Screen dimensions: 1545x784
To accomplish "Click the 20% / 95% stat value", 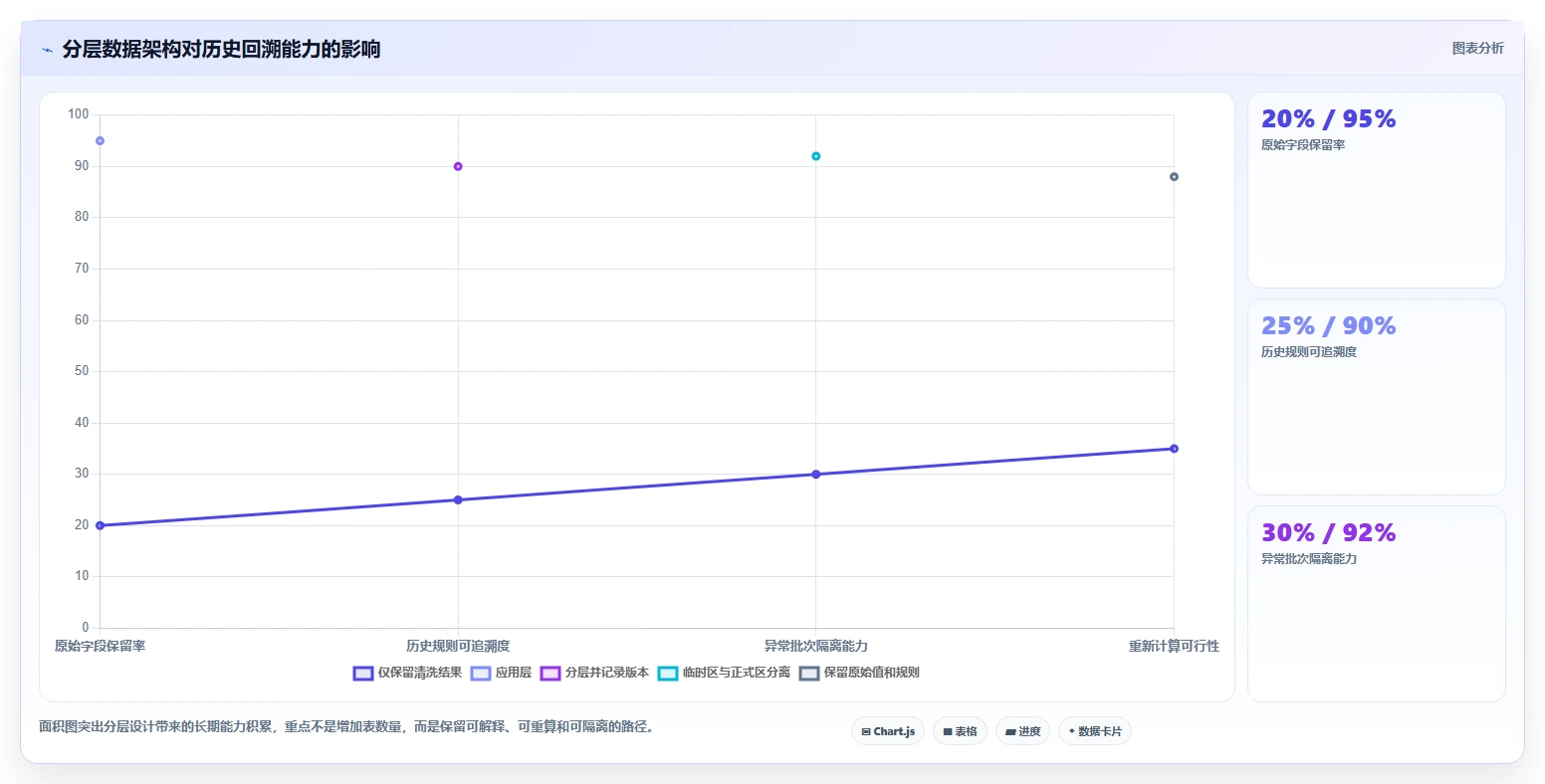I will click(1328, 119).
